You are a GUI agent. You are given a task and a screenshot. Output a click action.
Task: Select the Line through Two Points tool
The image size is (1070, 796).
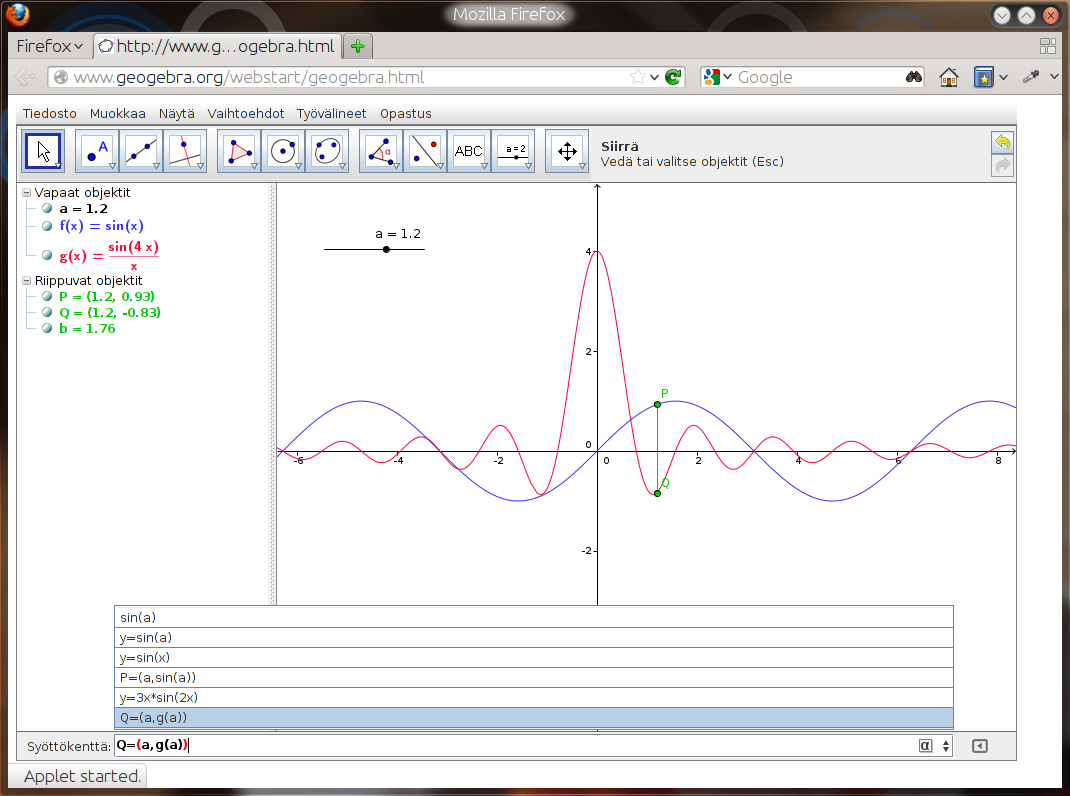point(141,151)
